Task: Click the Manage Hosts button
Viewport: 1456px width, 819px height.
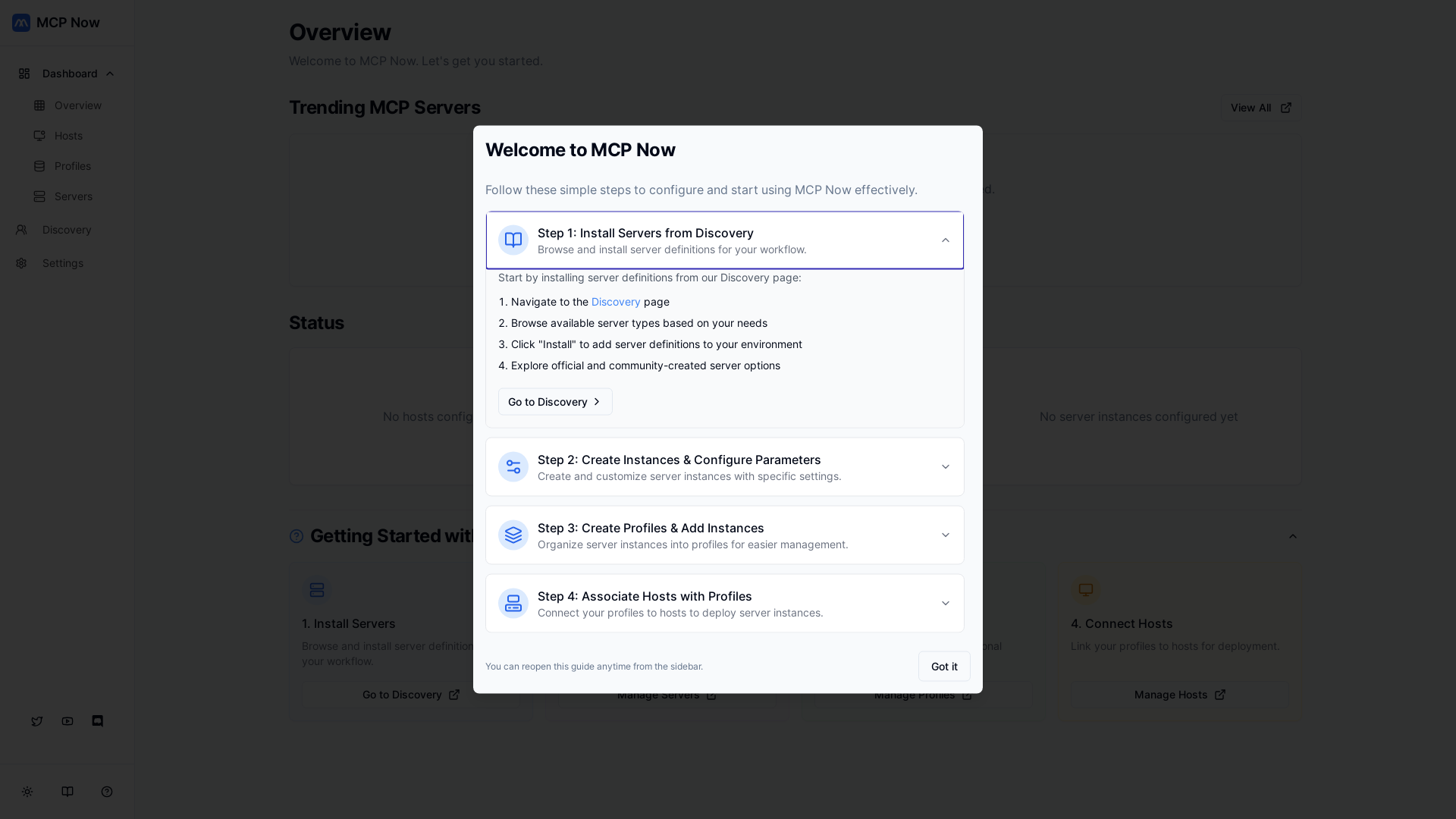Action: tap(1179, 695)
